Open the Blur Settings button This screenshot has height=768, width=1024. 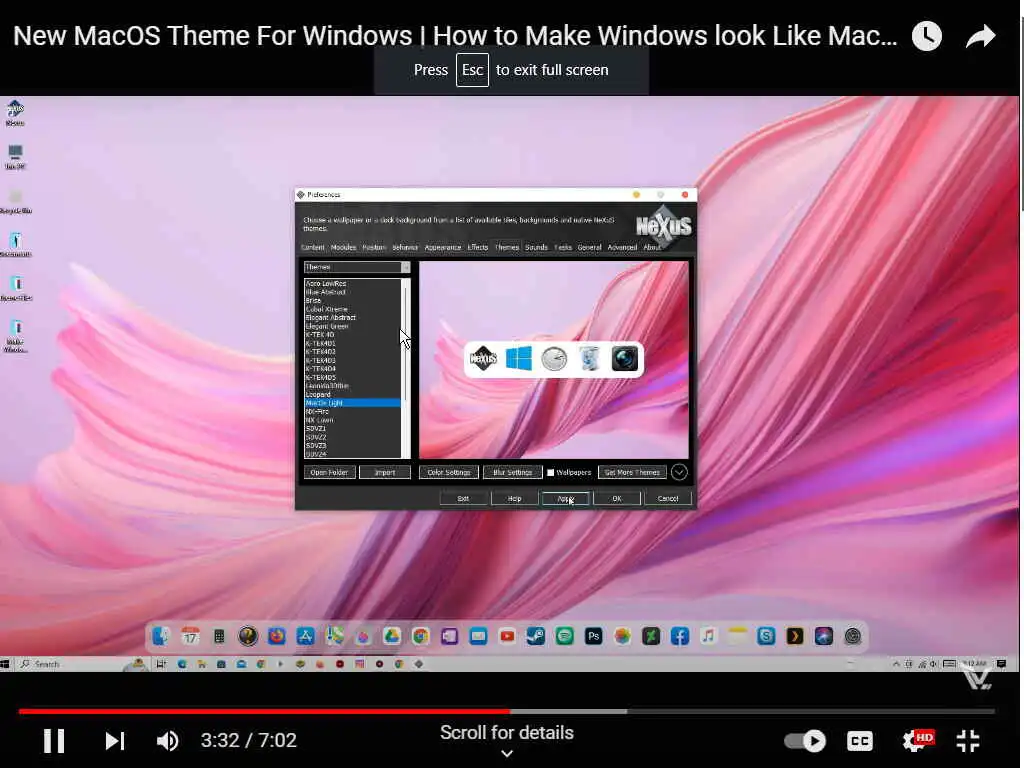[x=513, y=472]
